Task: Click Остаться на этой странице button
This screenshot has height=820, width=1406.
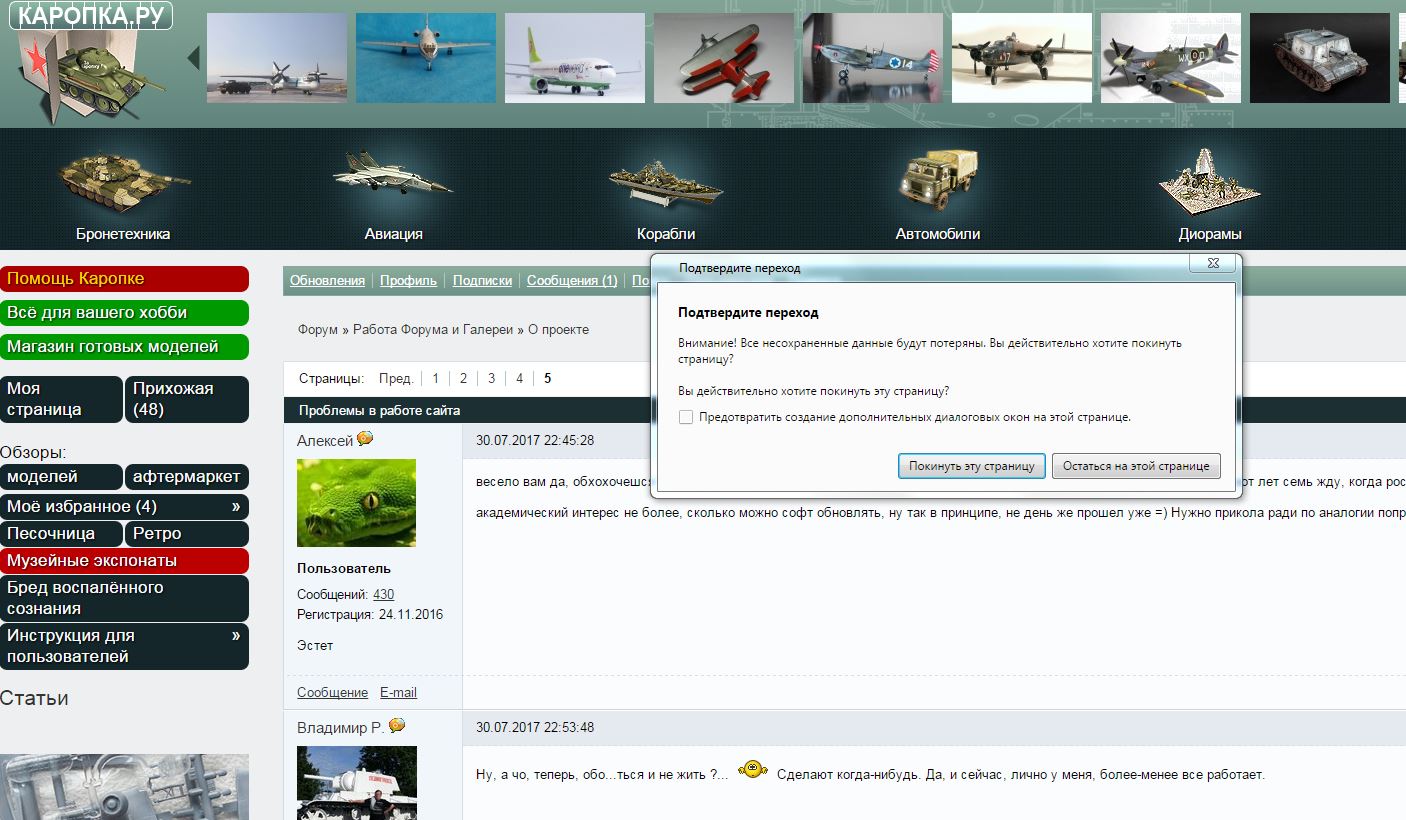Action: pyautogui.click(x=1135, y=466)
